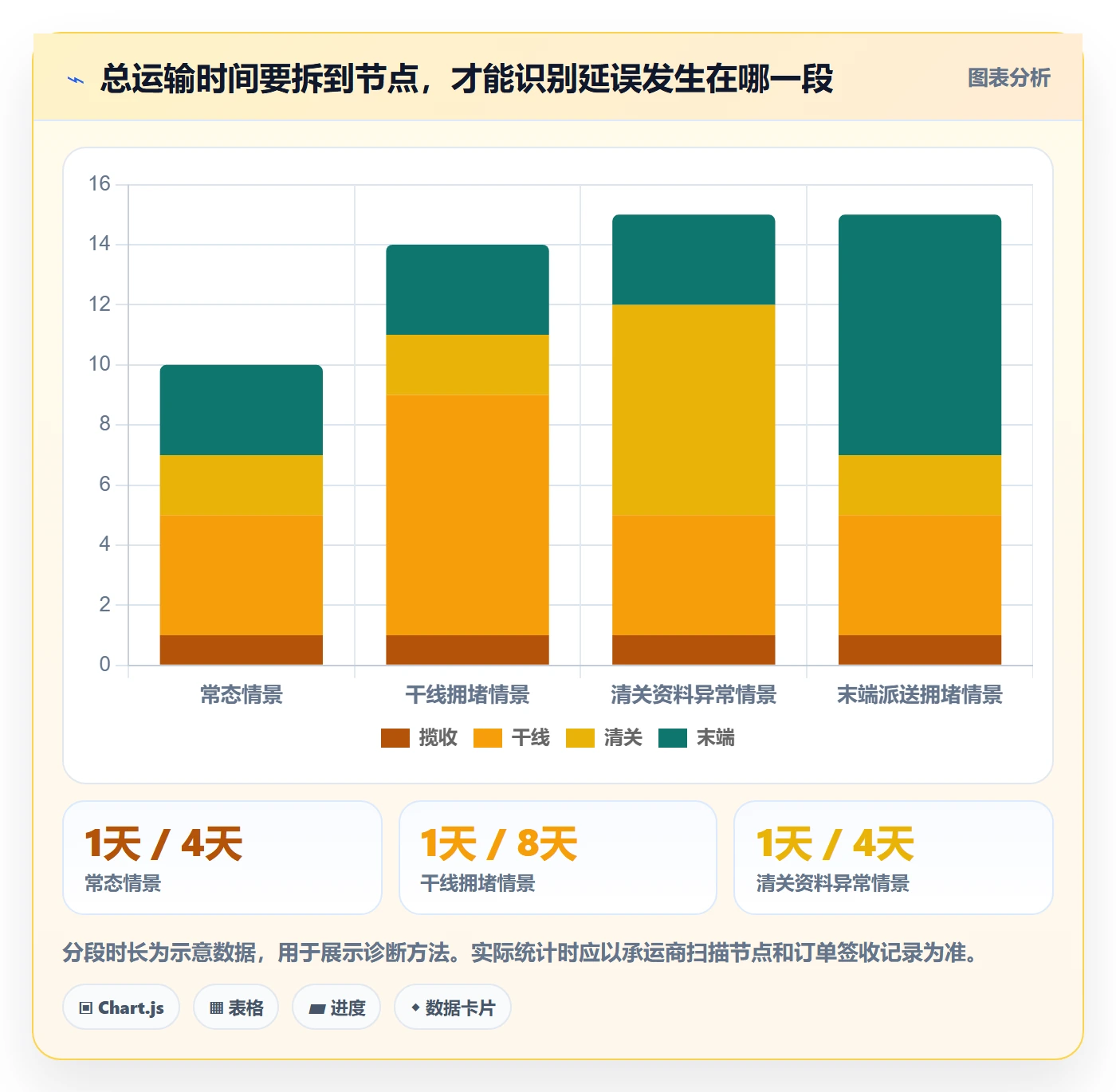Choose the 揽收 segment of the 清关资料异常情景 bar

pyautogui.click(x=694, y=650)
